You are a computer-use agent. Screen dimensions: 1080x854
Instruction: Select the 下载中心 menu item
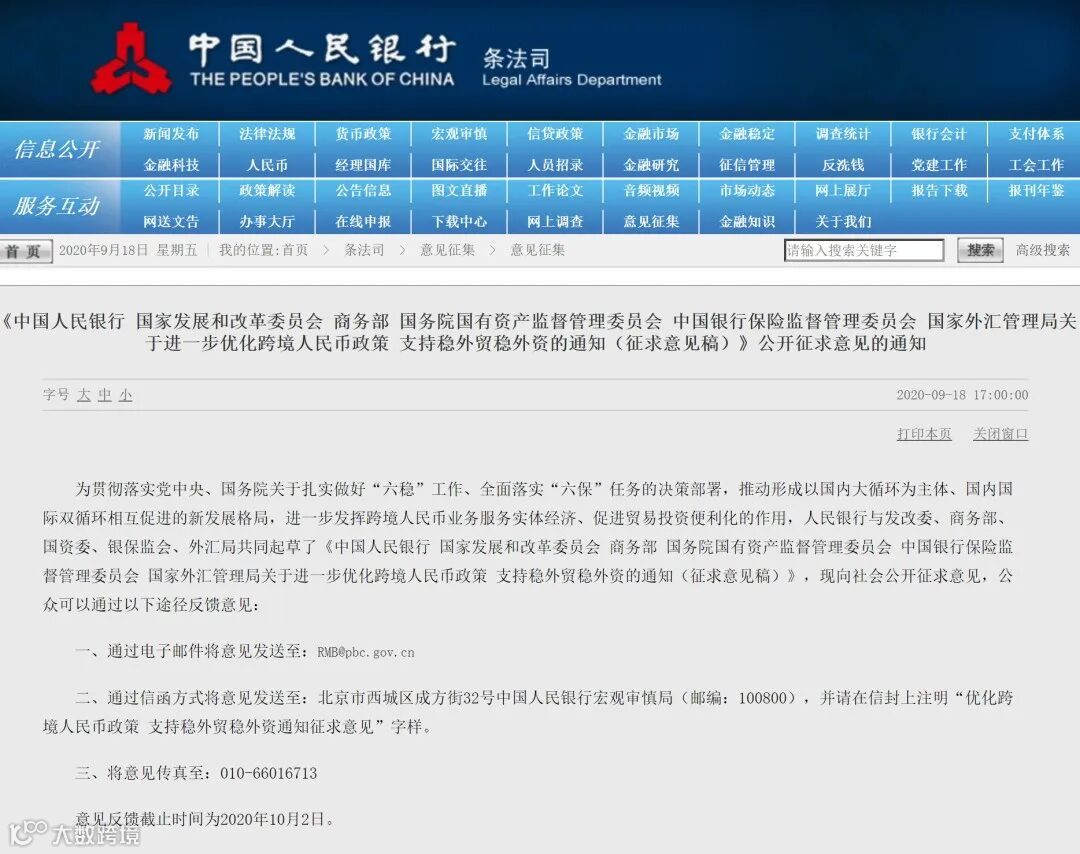coord(459,222)
